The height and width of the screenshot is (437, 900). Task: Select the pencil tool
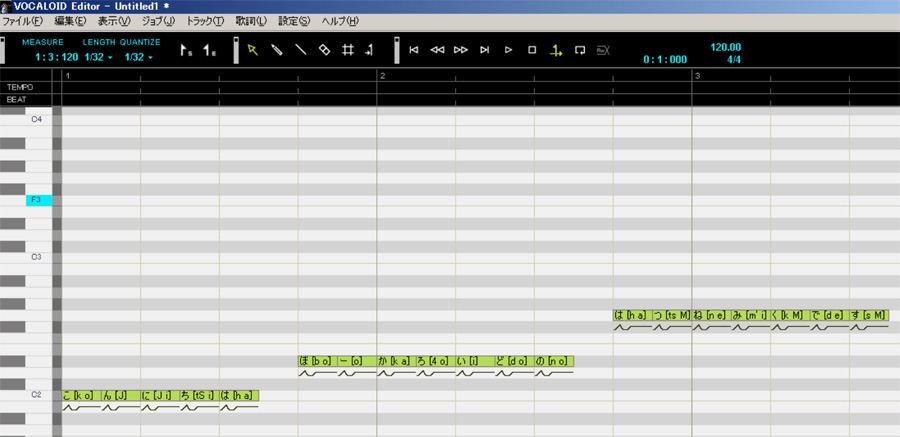pyautogui.click(x=277, y=50)
